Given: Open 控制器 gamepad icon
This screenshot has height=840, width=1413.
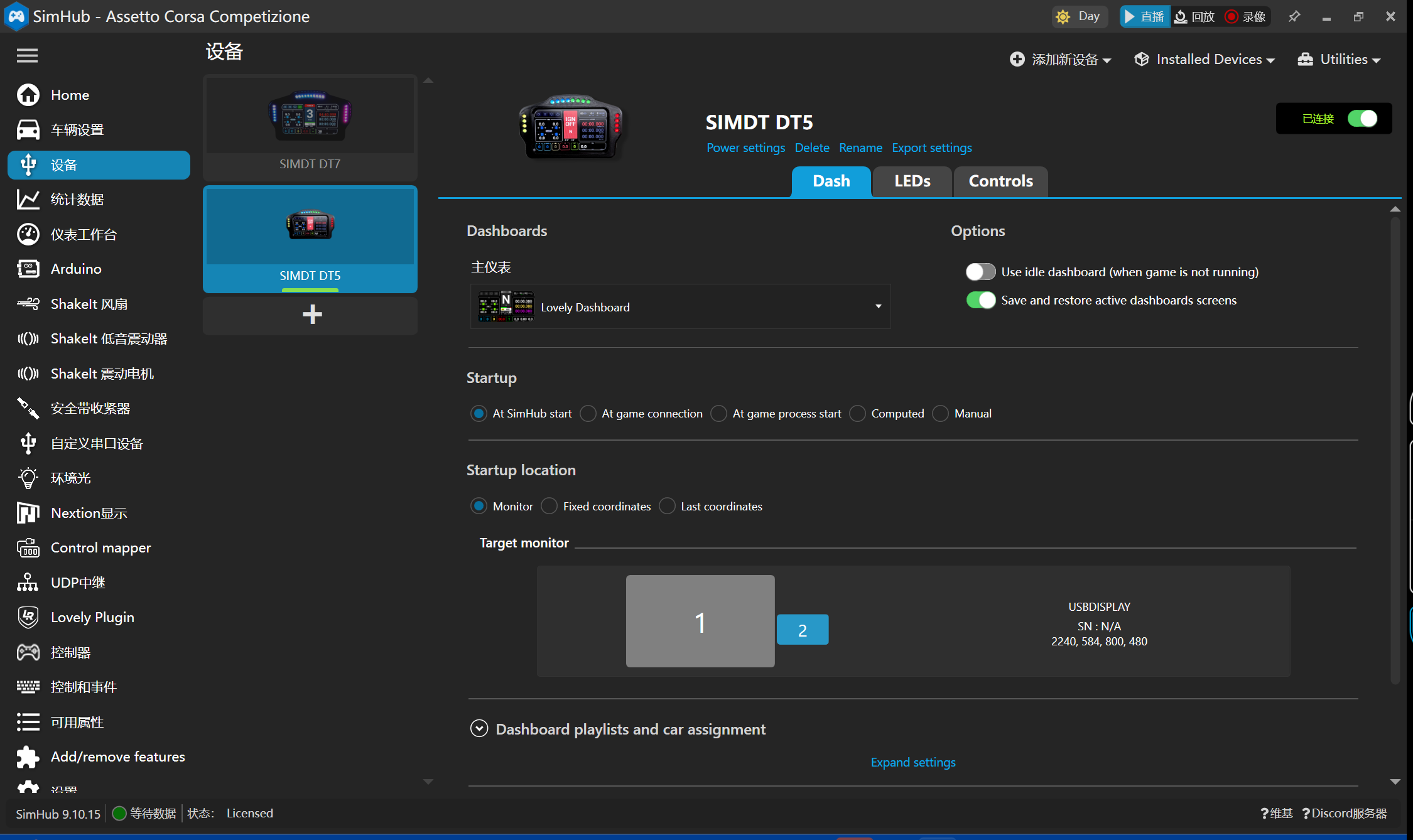Looking at the screenshot, I should (28, 652).
